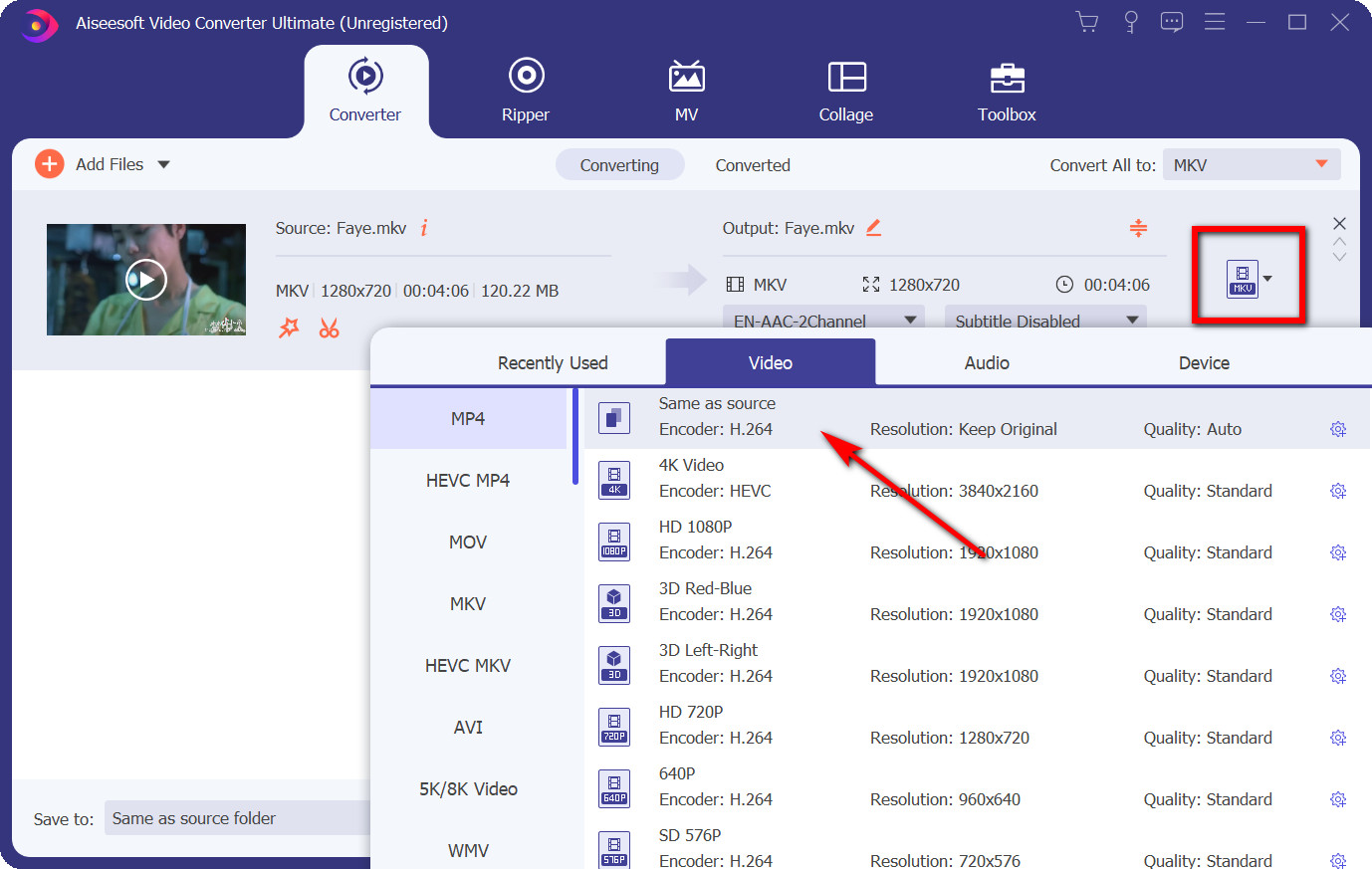Open settings gear for 3D Red-Blue
Image resolution: width=1372 pixels, height=869 pixels.
[1338, 614]
